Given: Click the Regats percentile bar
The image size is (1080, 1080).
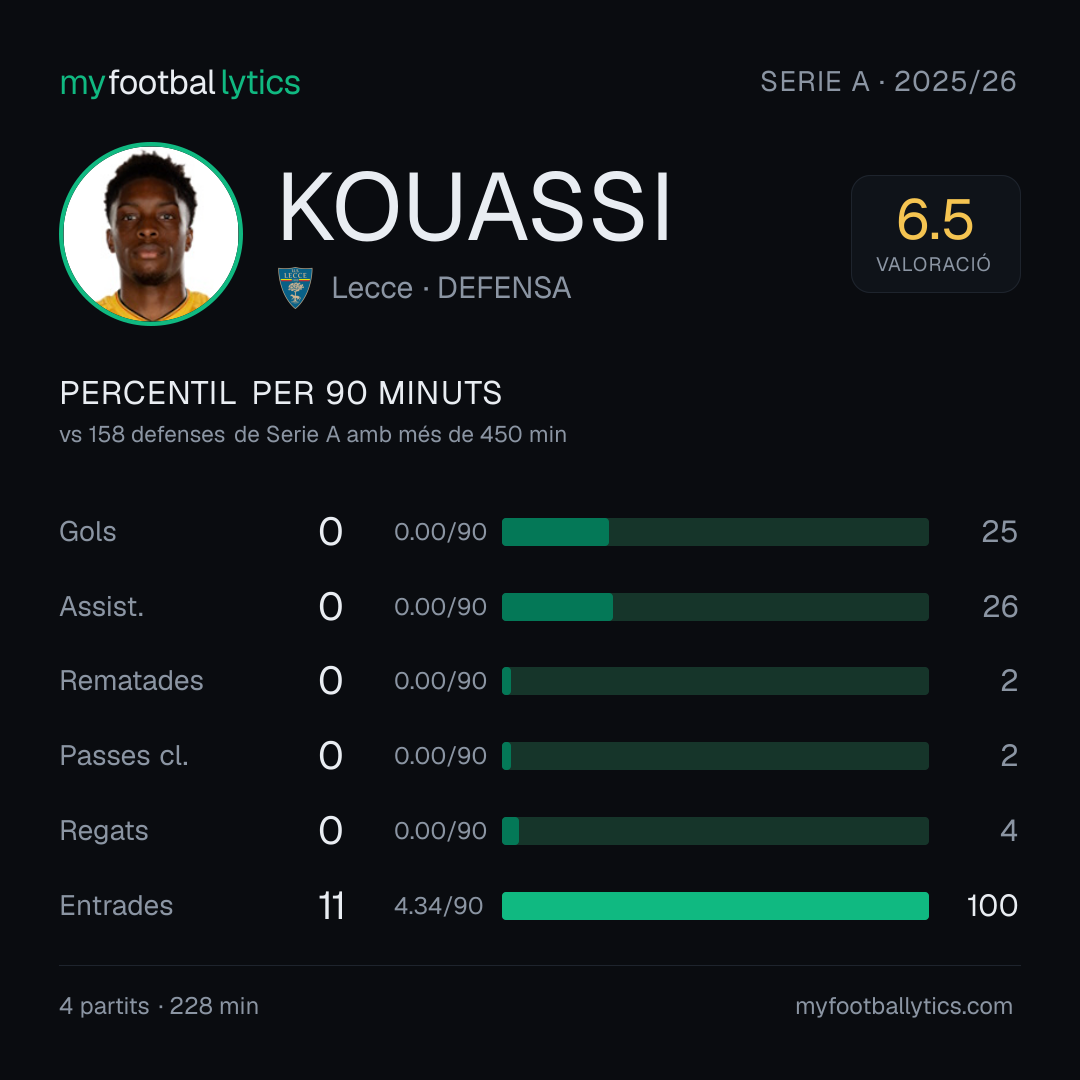Looking at the screenshot, I should [x=715, y=831].
